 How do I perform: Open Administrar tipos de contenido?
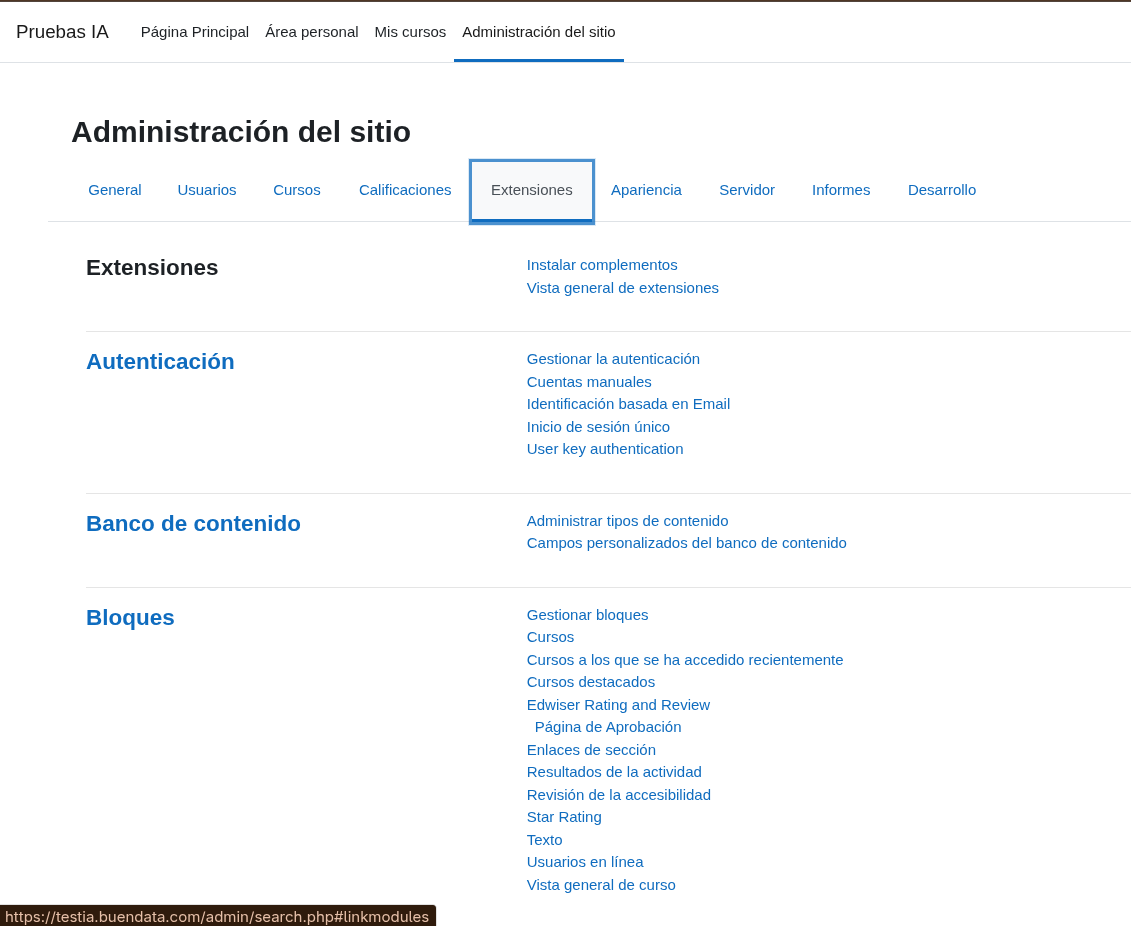627,520
